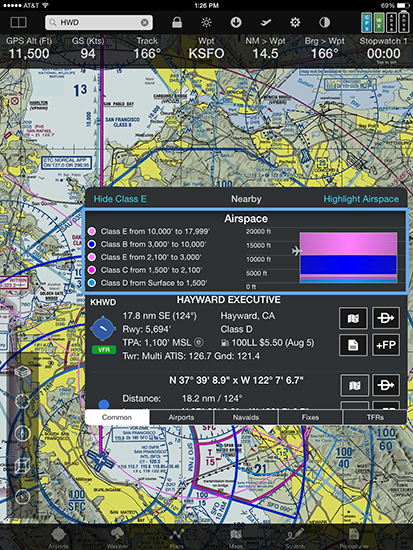Screen dimensions: 413x550
Task: Open the Airports tab in bottom bar
Action: click(58, 538)
